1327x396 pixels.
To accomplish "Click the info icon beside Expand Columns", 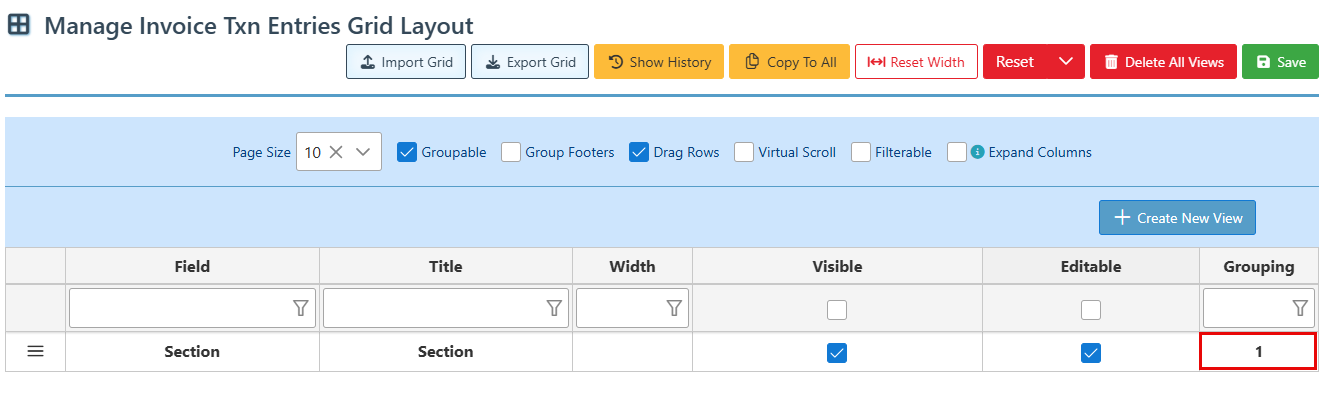I will point(978,152).
